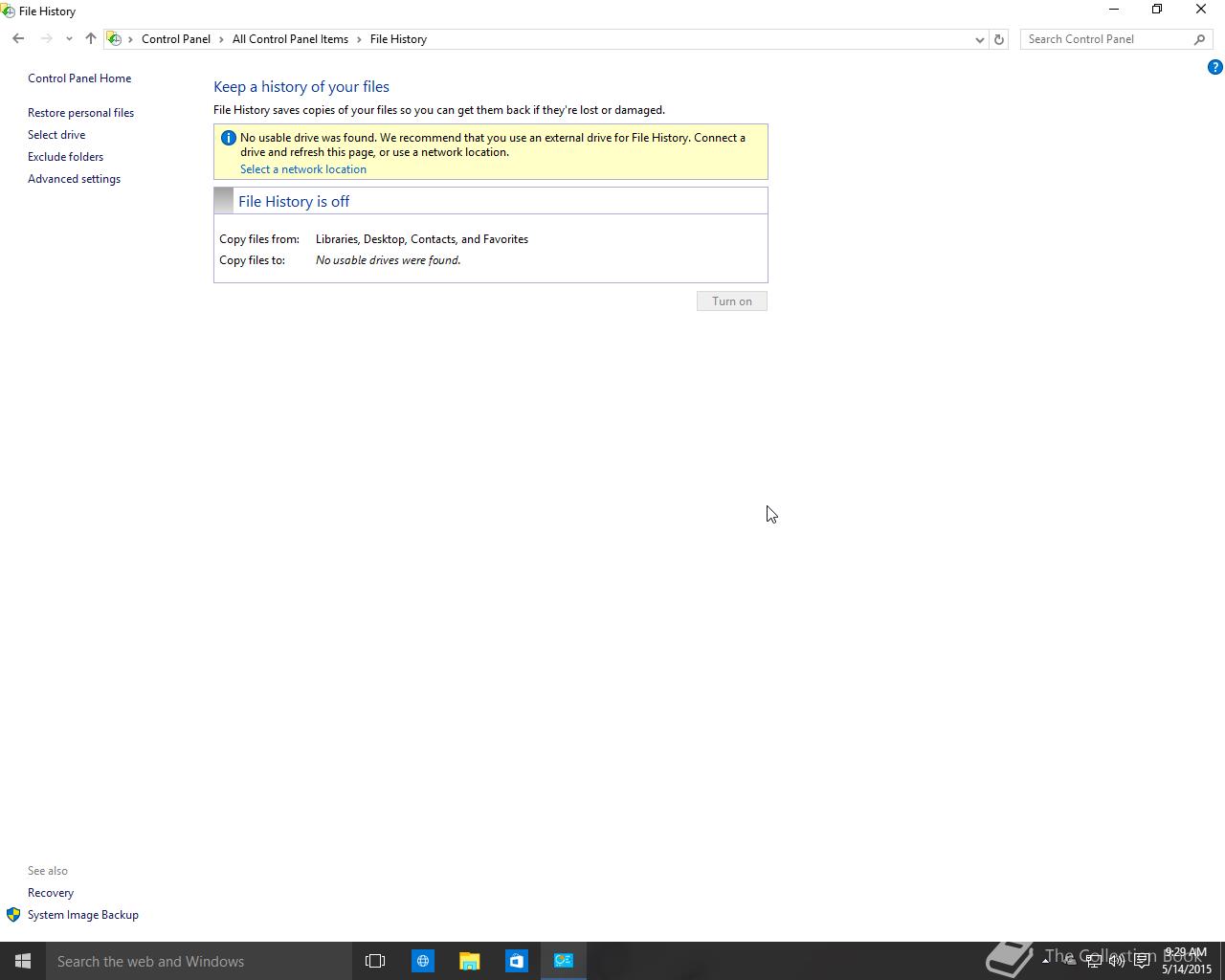
Task: Open File Explorer from the taskbar
Action: pos(469,961)
